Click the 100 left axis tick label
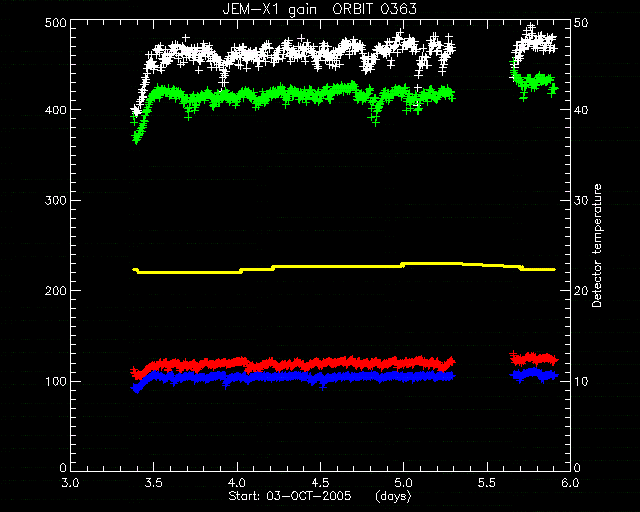Screen dimensions: 640x512 [55, 381]
